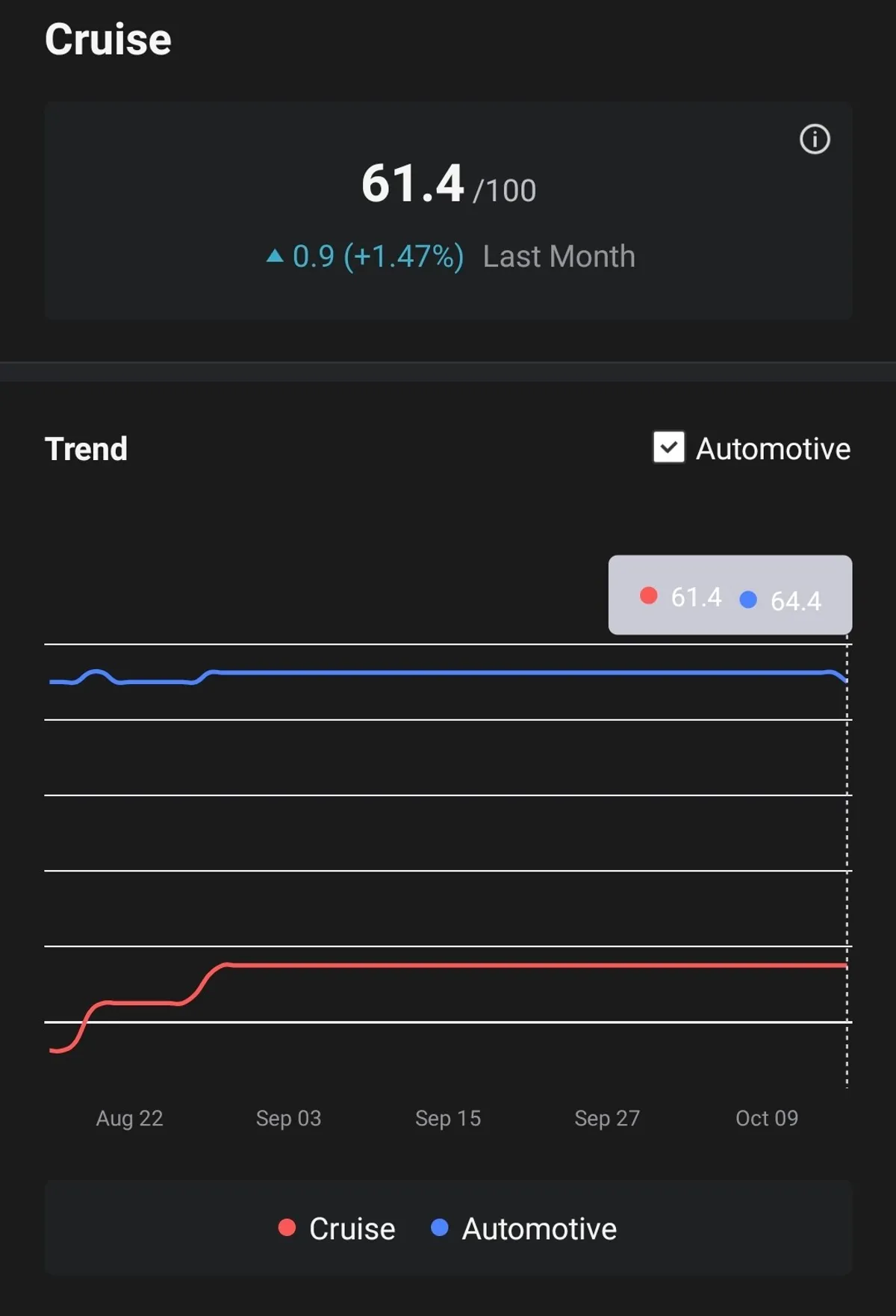Screen dimensions: 896x1316
Task: Open the info icon in score card
Action: click(x=815, y=139)
